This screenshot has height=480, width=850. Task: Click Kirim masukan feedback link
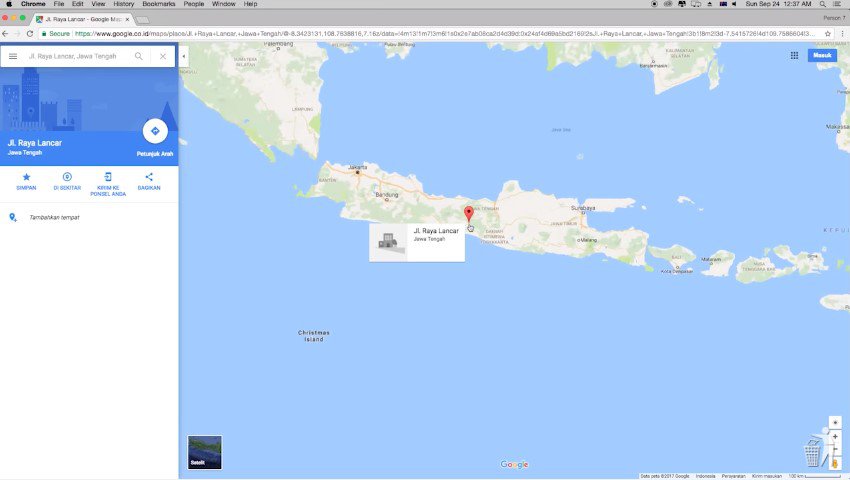(767, 476)
